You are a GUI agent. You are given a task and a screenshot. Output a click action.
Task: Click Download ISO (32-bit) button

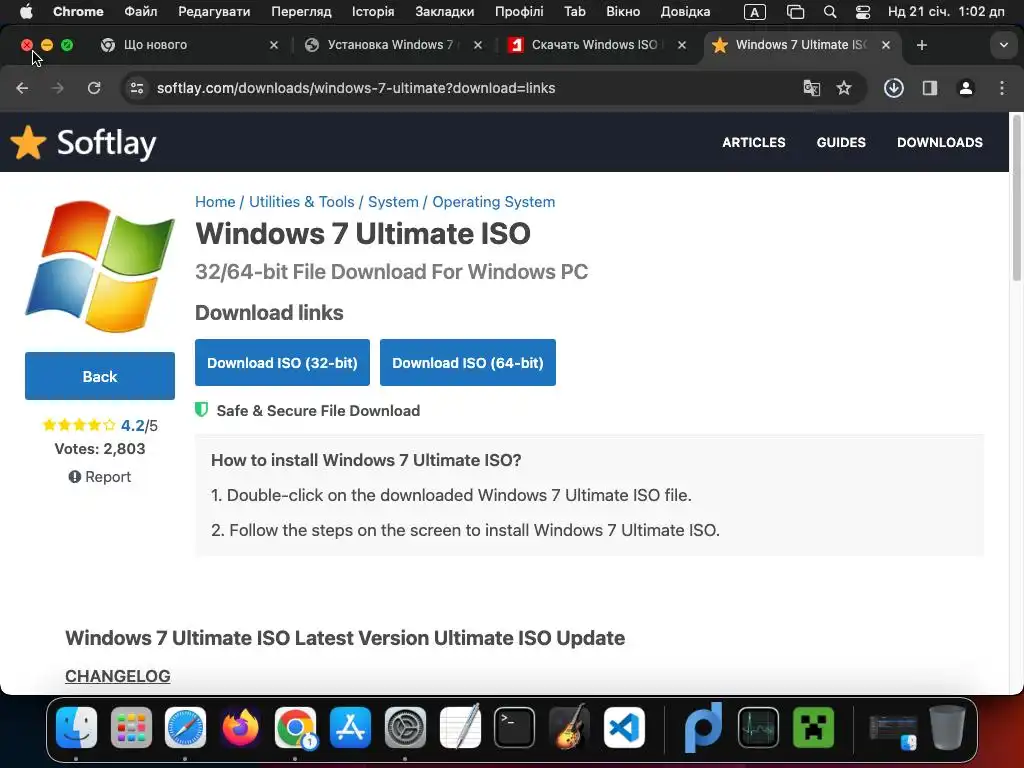coord(282,362)
